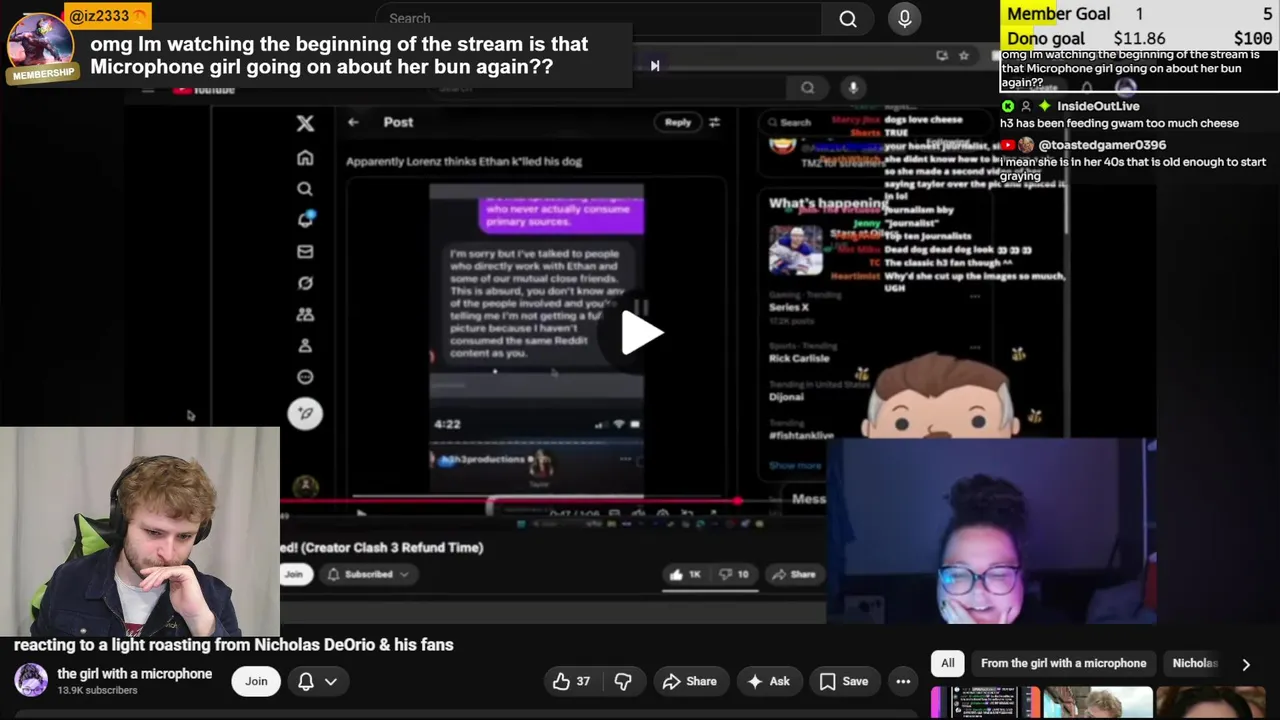Image resolution: width=1280 pixels, height=720 pixels.
Task: Select the All filter chip
Action: [x=947, y=663]
